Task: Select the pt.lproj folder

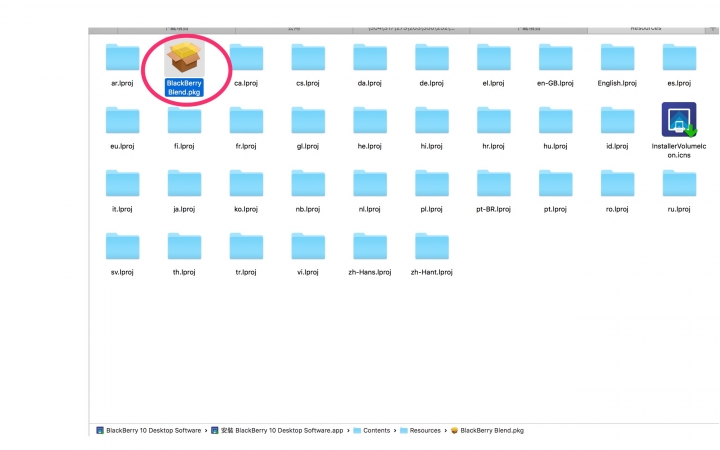Action: (x=555, y=183)
